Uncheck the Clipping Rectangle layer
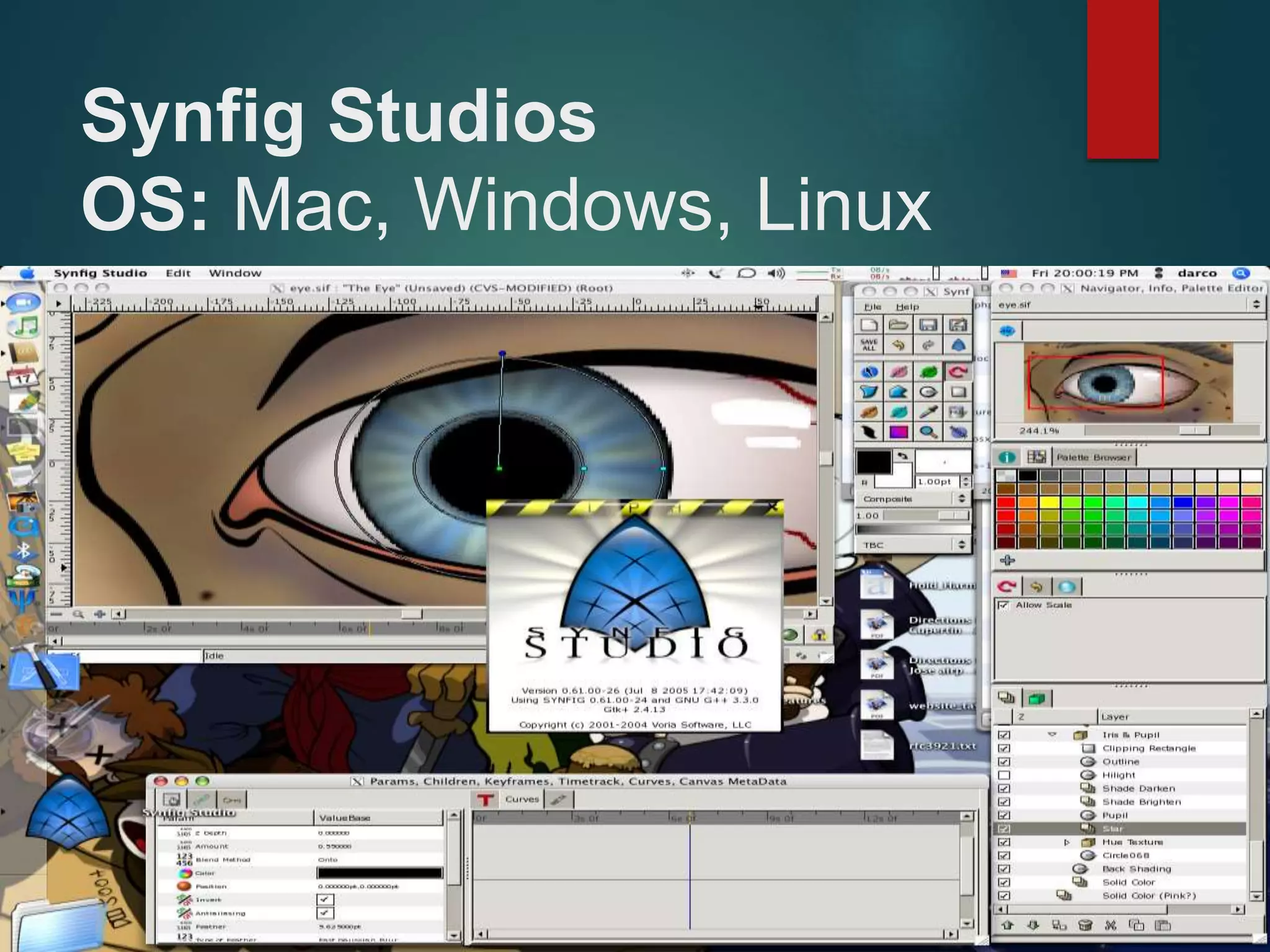Viewport: 1270px width, 952px height. (x=1004, y=748)
